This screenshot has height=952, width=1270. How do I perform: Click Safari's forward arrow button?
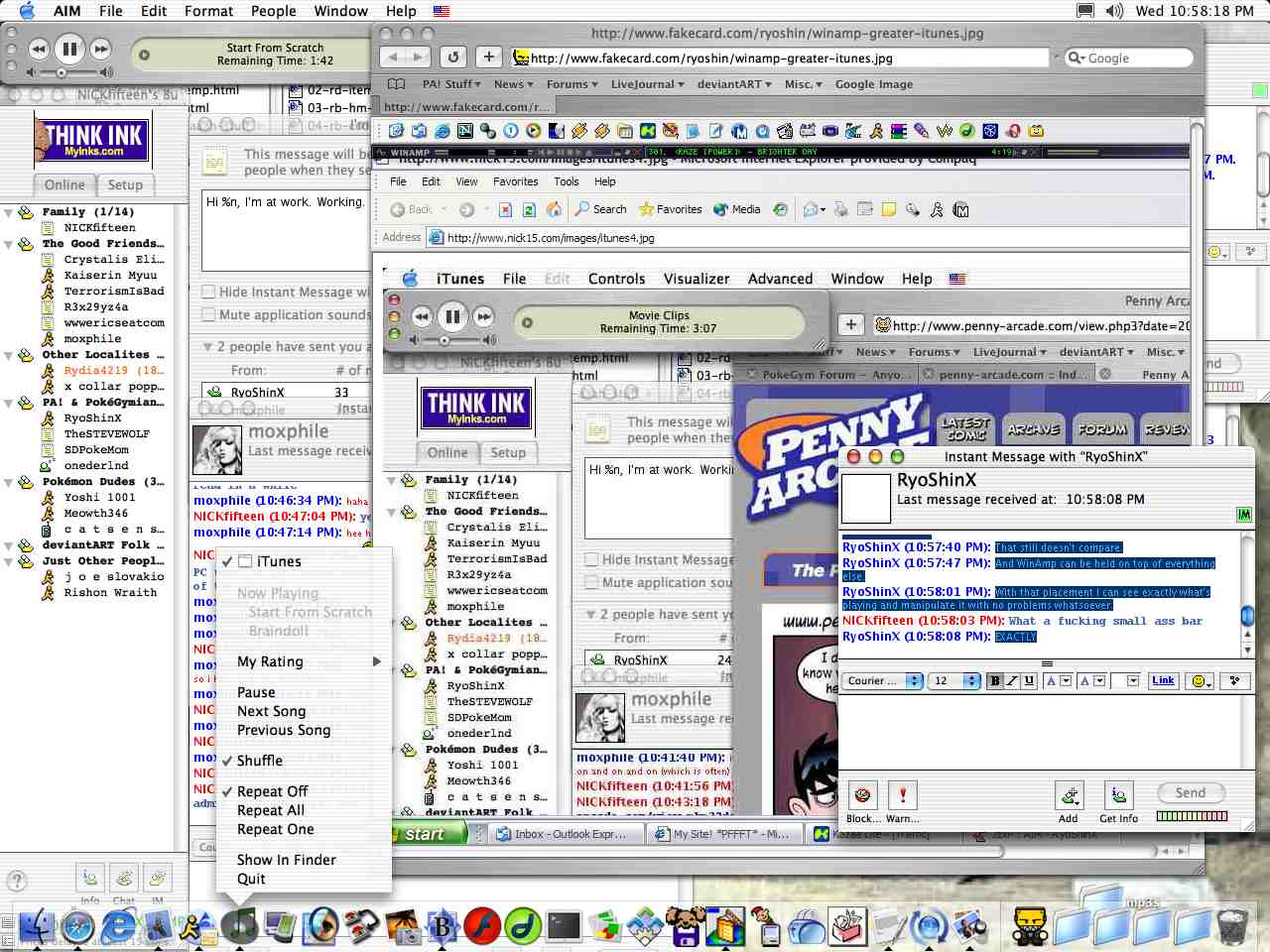coord(419,58)
